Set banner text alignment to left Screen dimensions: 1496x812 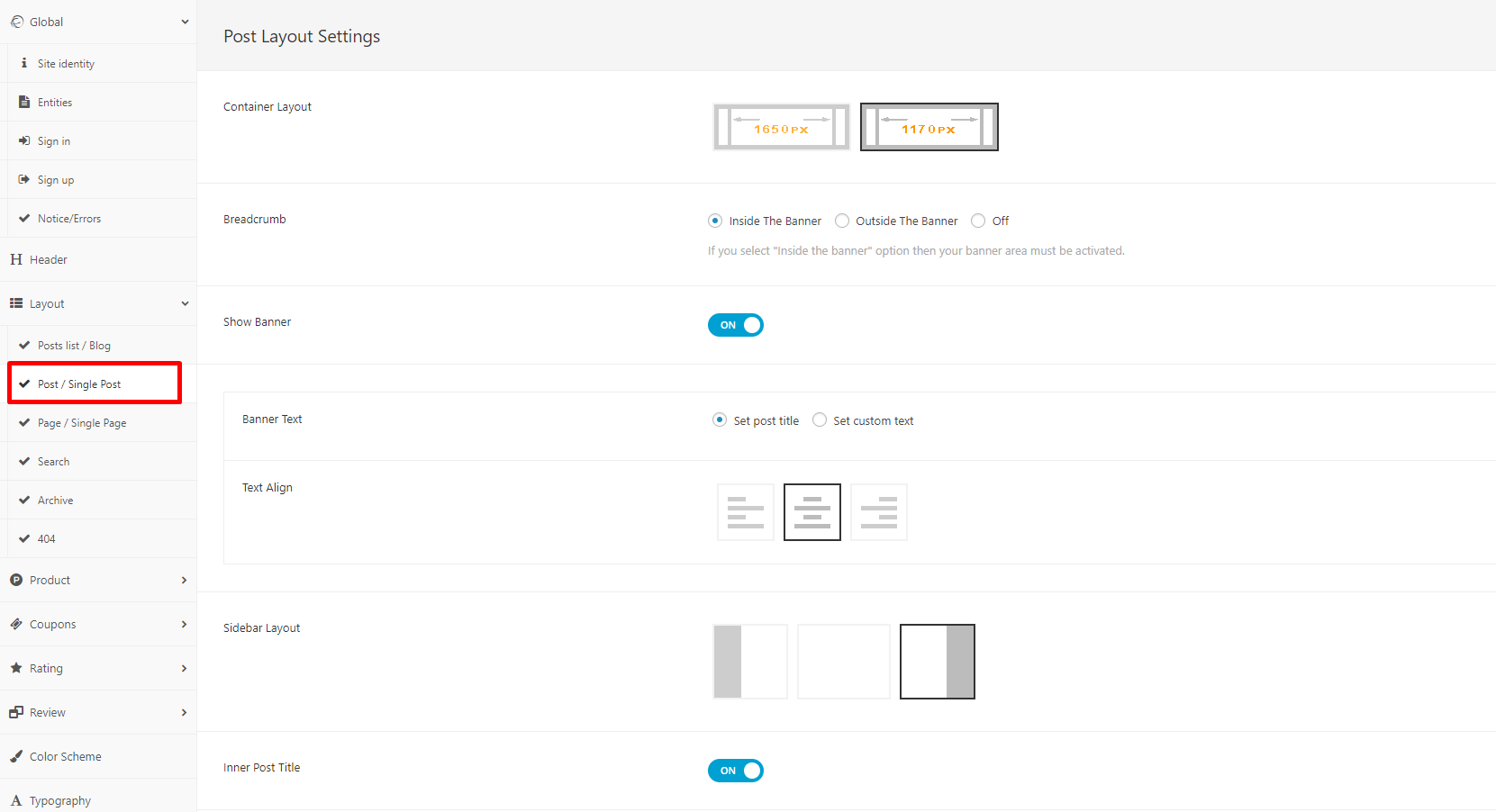pyautogui.click(x=745, y=512)
